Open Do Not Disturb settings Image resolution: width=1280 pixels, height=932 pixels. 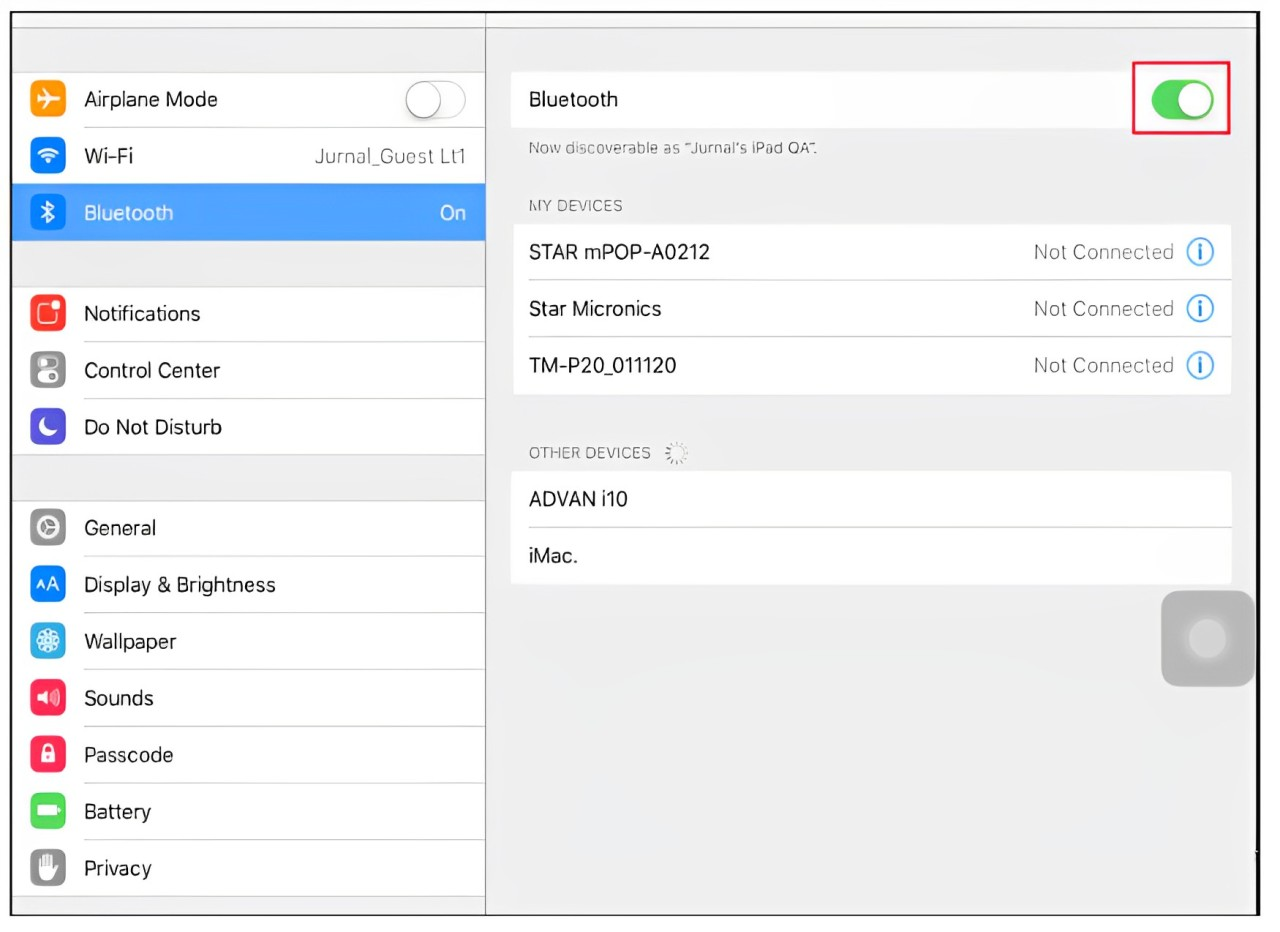pyautogui.click(x=248, y=427)
